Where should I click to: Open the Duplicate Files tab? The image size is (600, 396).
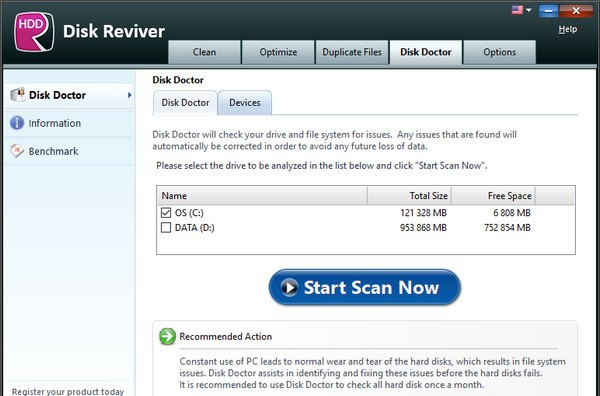tap(352, 52)
